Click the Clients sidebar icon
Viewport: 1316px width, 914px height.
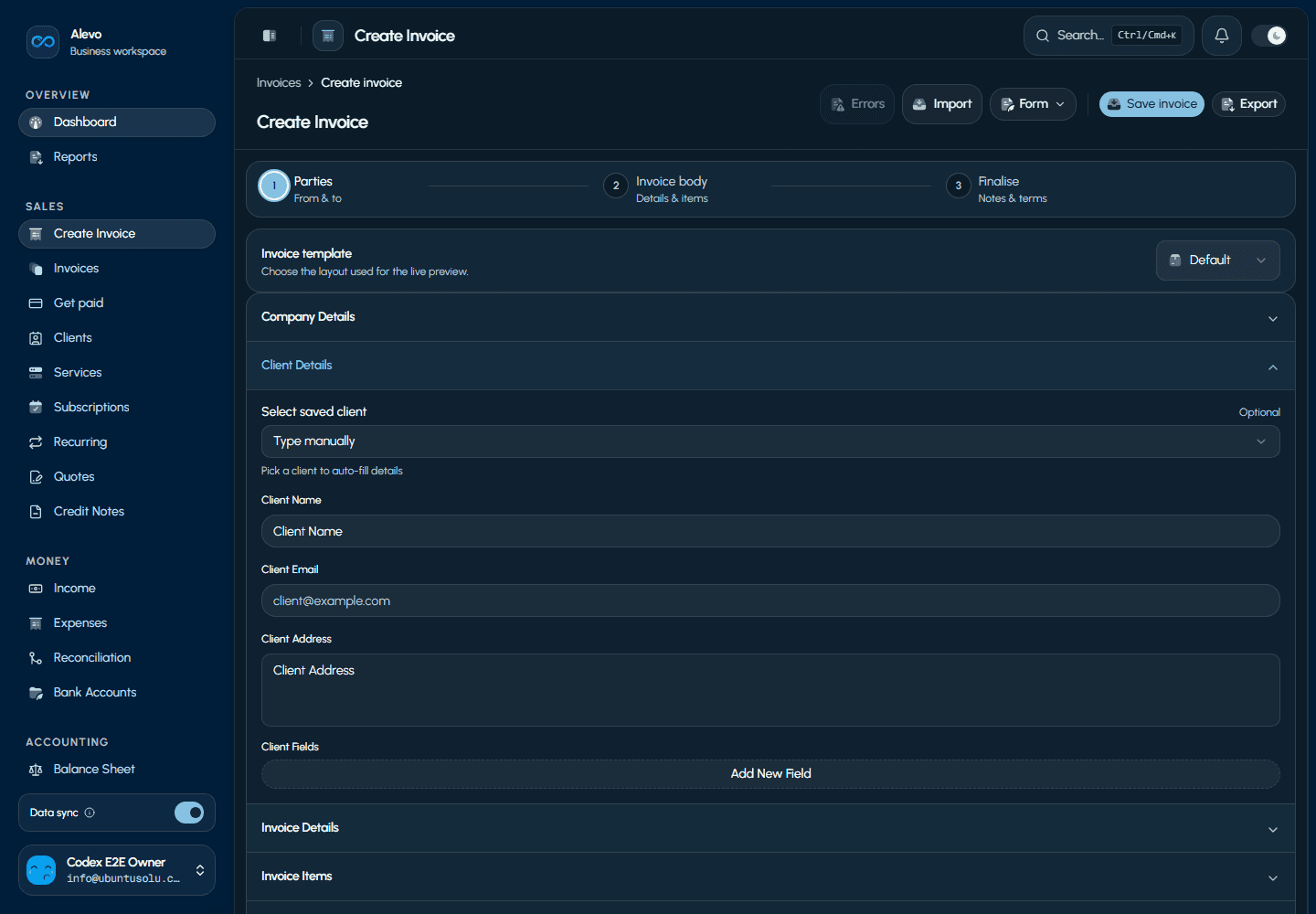[36, 338]
